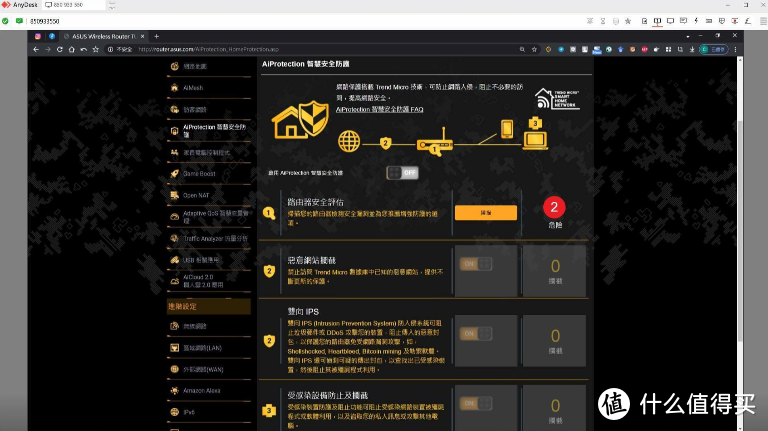Toggle infected device prevention ON switch
Image resolution: width=768 pixels, height=431 pixels.
click(x=476, y=403)
